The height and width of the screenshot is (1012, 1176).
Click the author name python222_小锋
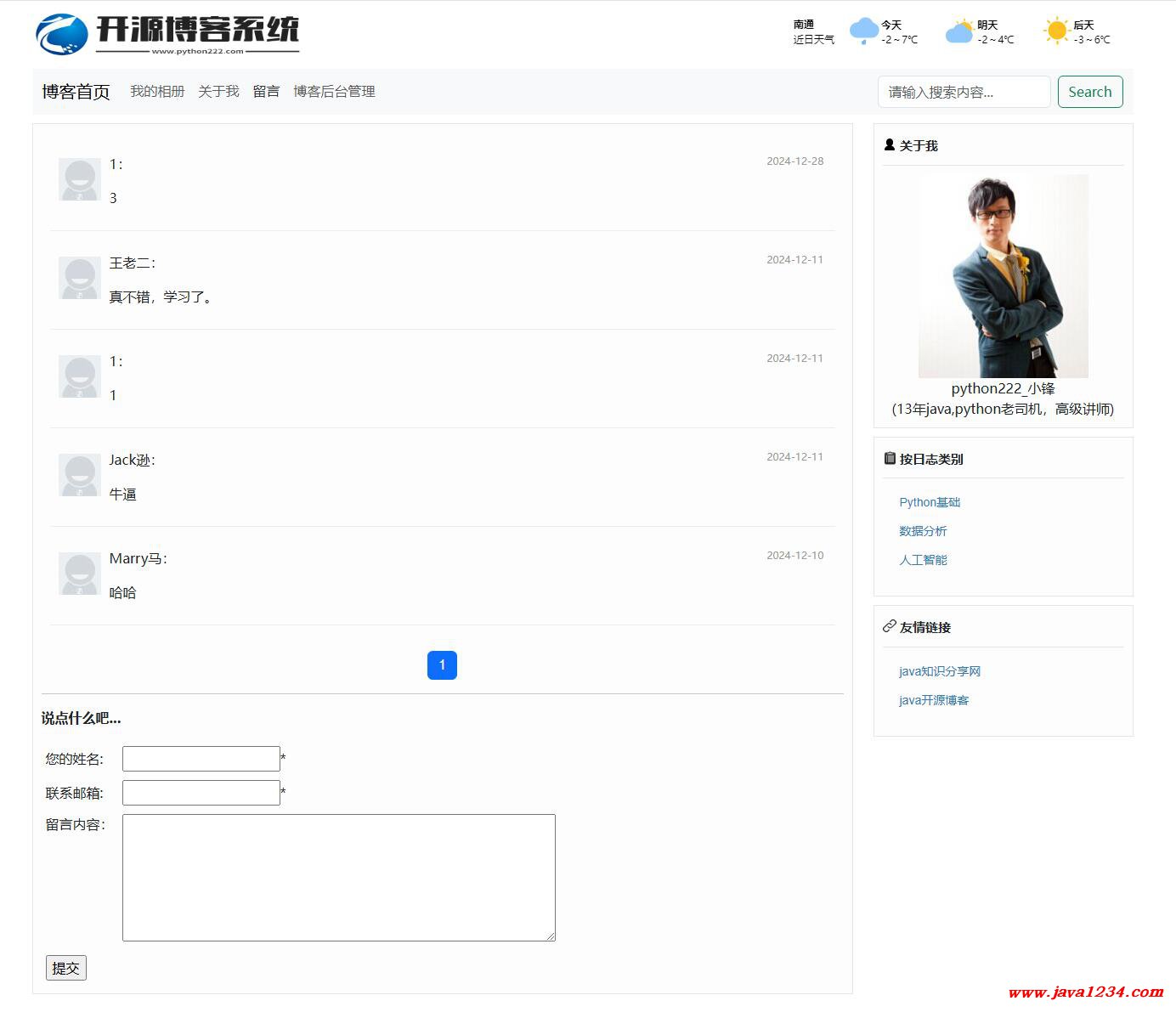coord(1003,388)
